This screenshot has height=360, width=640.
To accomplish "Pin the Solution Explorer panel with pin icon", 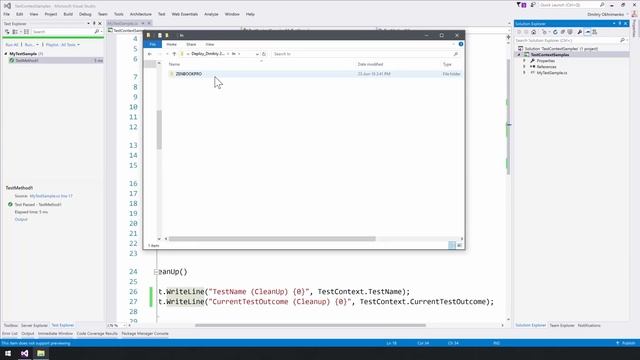I will [x=620, y=24].
